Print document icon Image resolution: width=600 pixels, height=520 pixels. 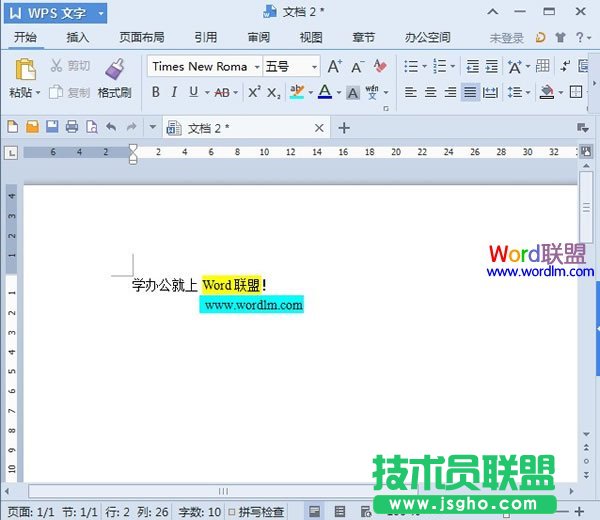(x=72, y=127)
